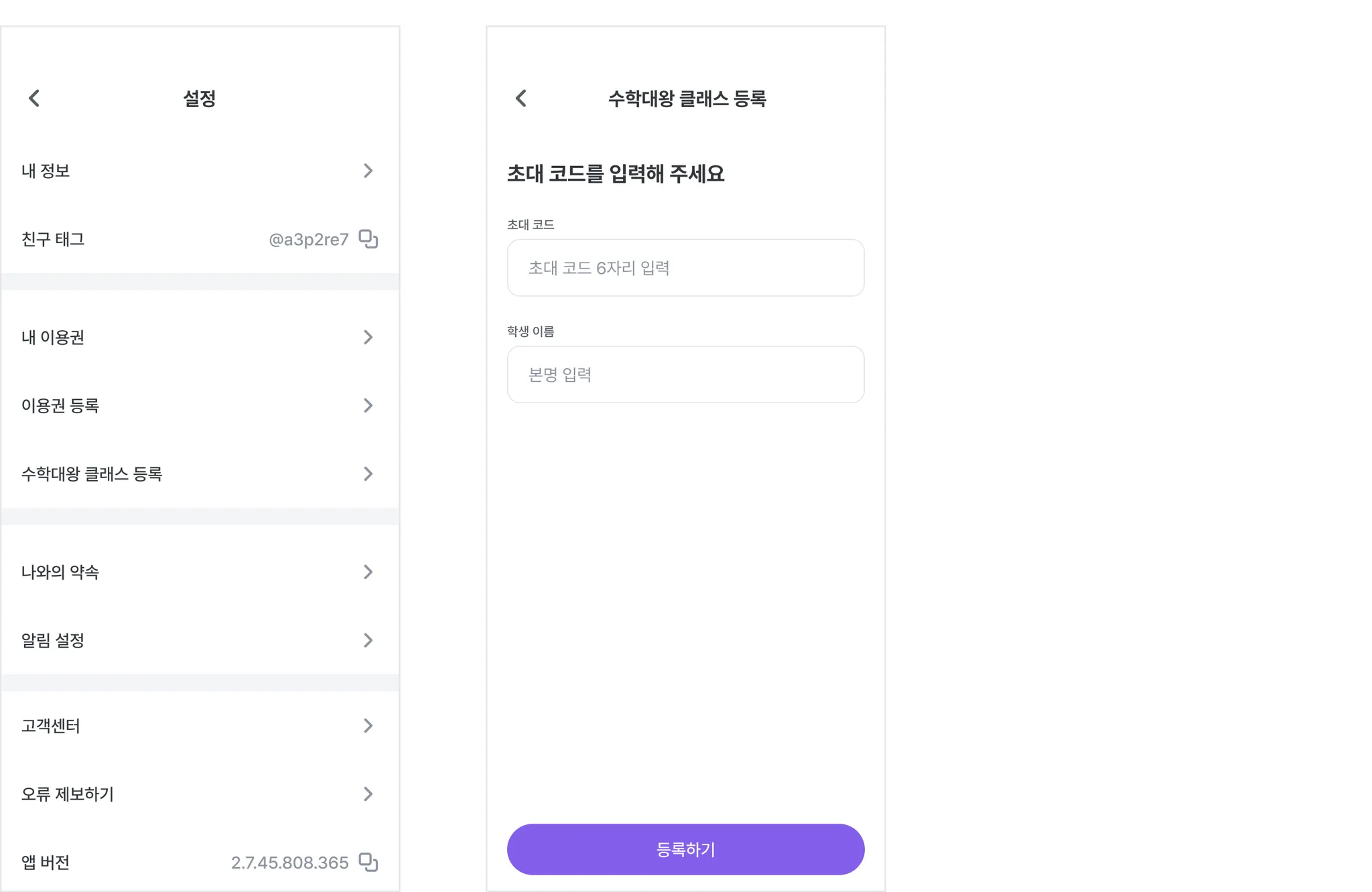
Task: Focus the 본명 입력 student name field
Action: [685, 374]
